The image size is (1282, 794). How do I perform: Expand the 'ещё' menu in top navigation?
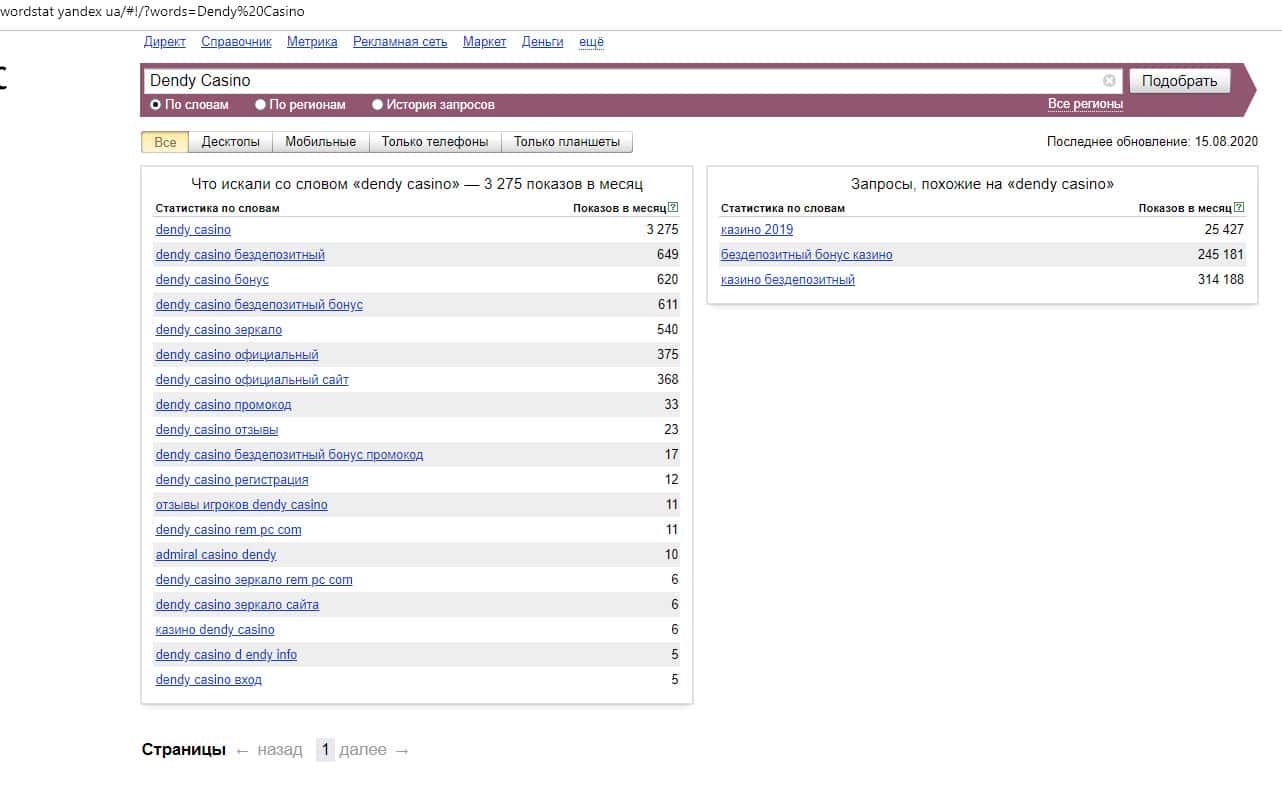coord(591,42)
